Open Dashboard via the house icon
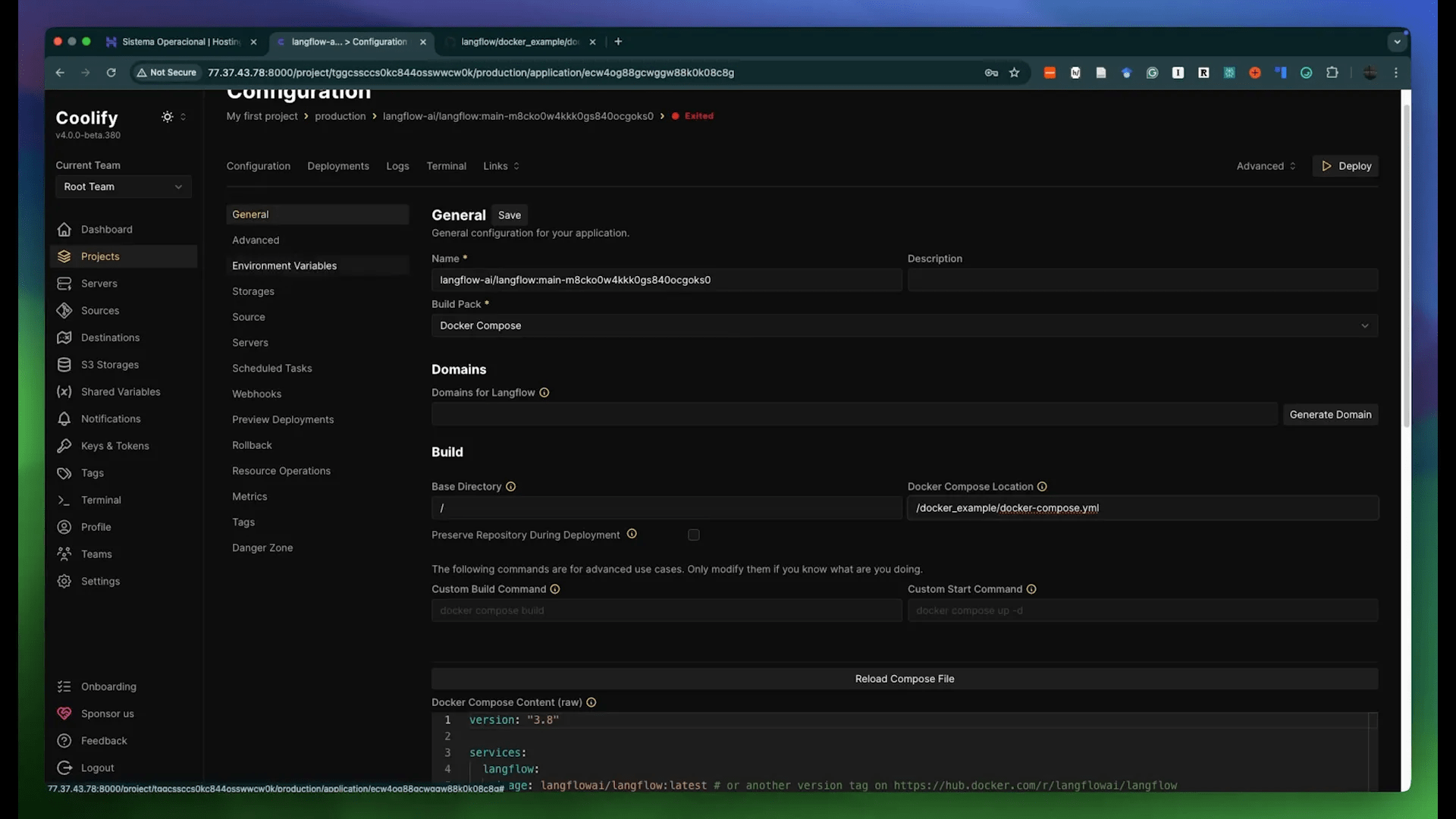This screenshot has width=1456, height=819. (64, 229)
